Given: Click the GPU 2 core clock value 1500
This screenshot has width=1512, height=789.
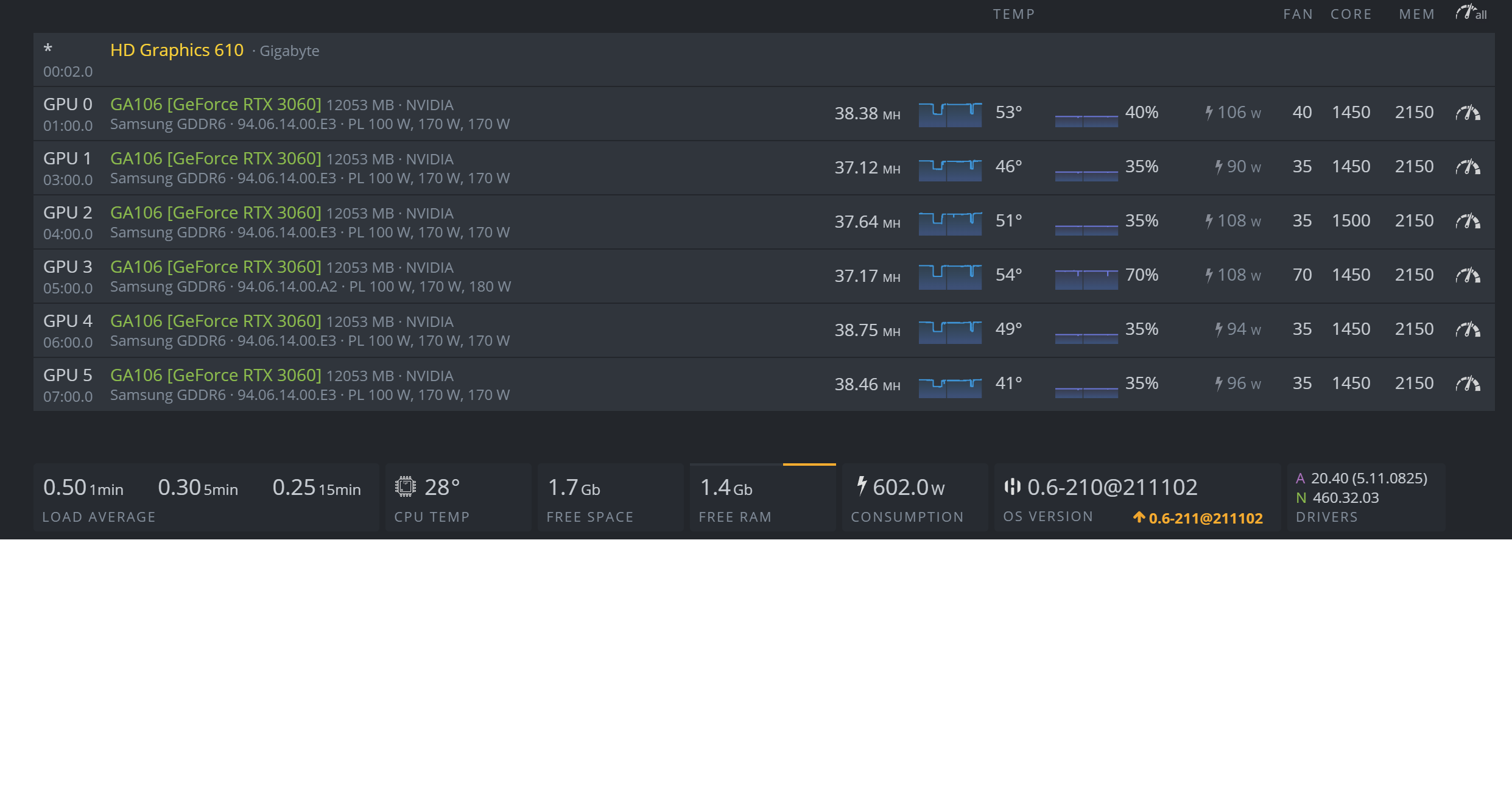Looking at the screenshot, I should point(1351,221).
